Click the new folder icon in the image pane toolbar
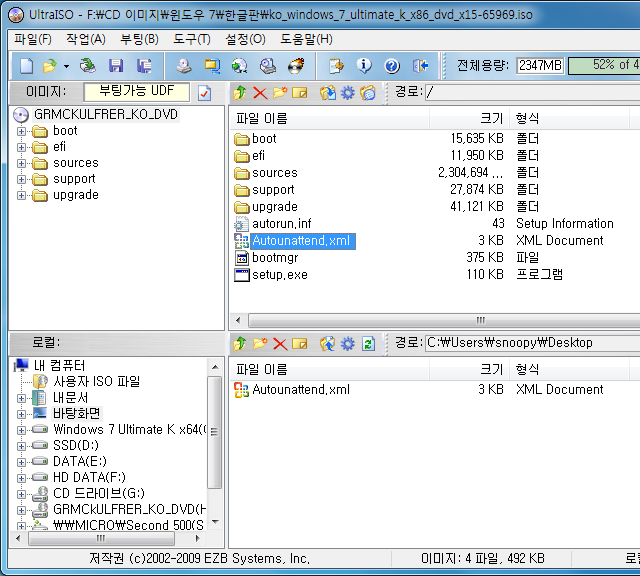 coord(280,93)
